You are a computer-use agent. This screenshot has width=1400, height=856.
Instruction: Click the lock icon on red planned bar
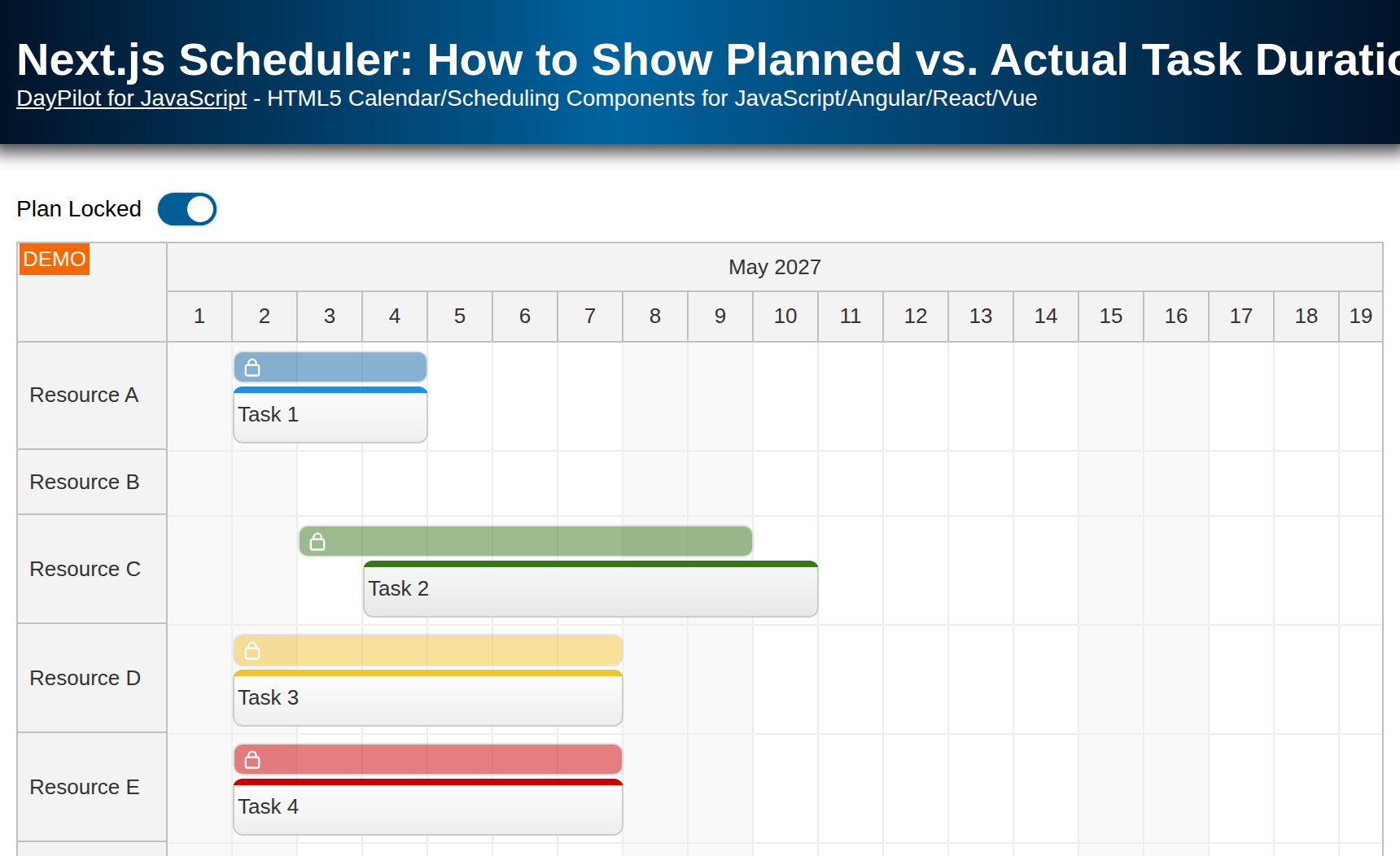pos(252,760)
